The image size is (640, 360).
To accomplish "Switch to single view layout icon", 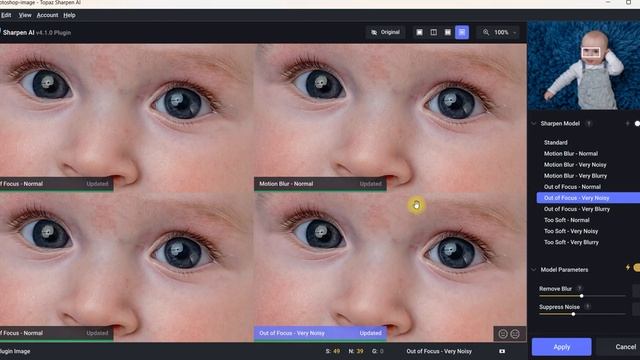I will pos(419,32).
